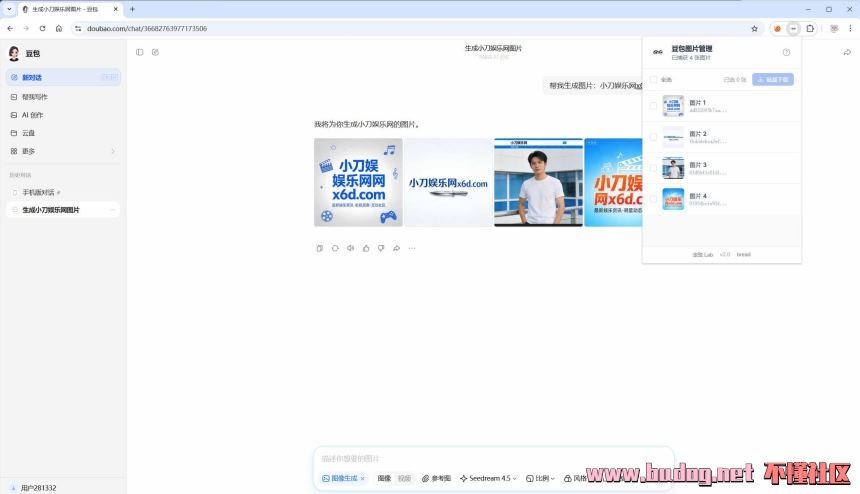The height and width of the screenshot is (494, 860).
Task: Open the Seedream 4.5 model dropdown
Action: click(488, 479)
